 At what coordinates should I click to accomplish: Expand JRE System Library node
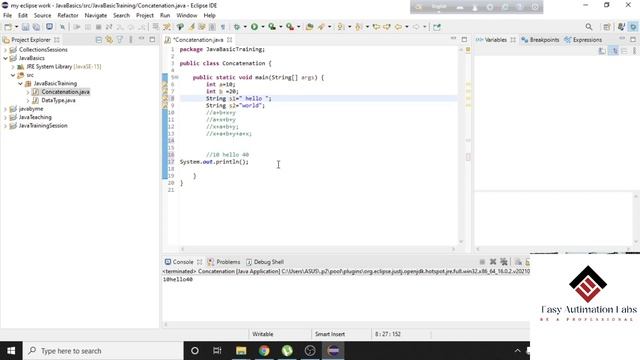13,67
